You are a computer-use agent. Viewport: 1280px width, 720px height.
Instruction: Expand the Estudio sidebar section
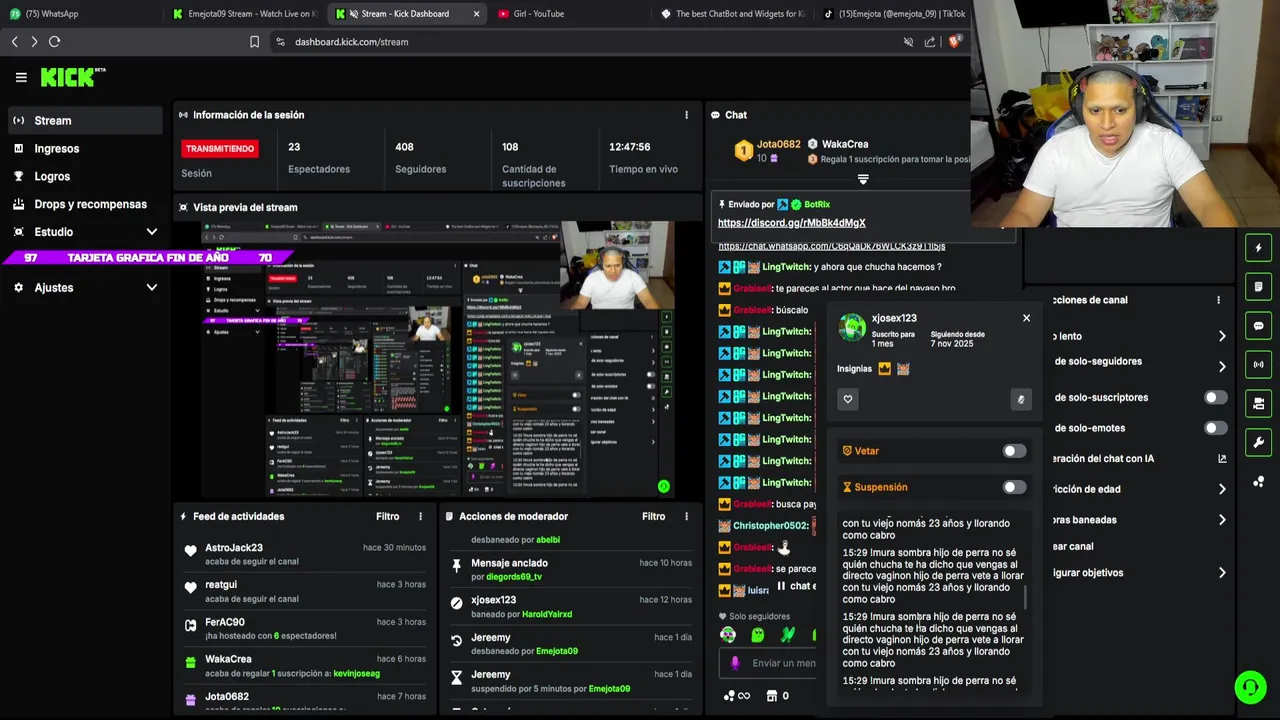click(152, 232)
